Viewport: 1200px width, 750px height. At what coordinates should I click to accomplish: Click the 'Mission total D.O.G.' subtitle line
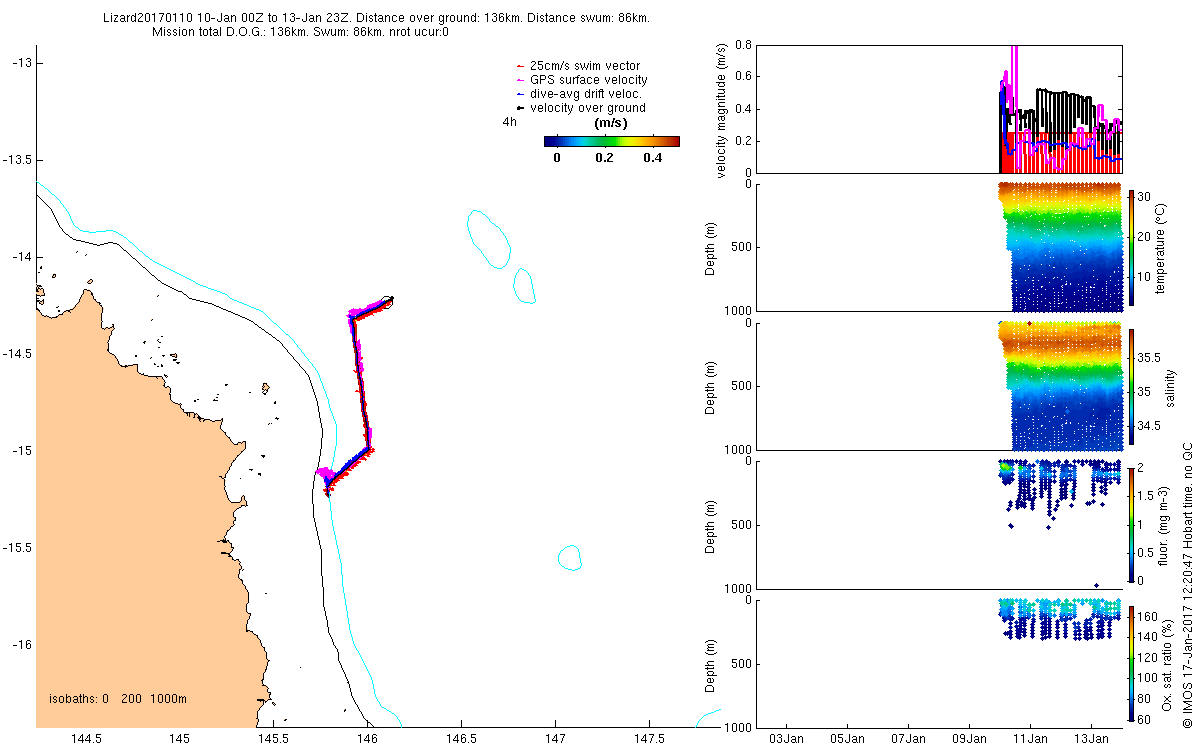(300, 32)
